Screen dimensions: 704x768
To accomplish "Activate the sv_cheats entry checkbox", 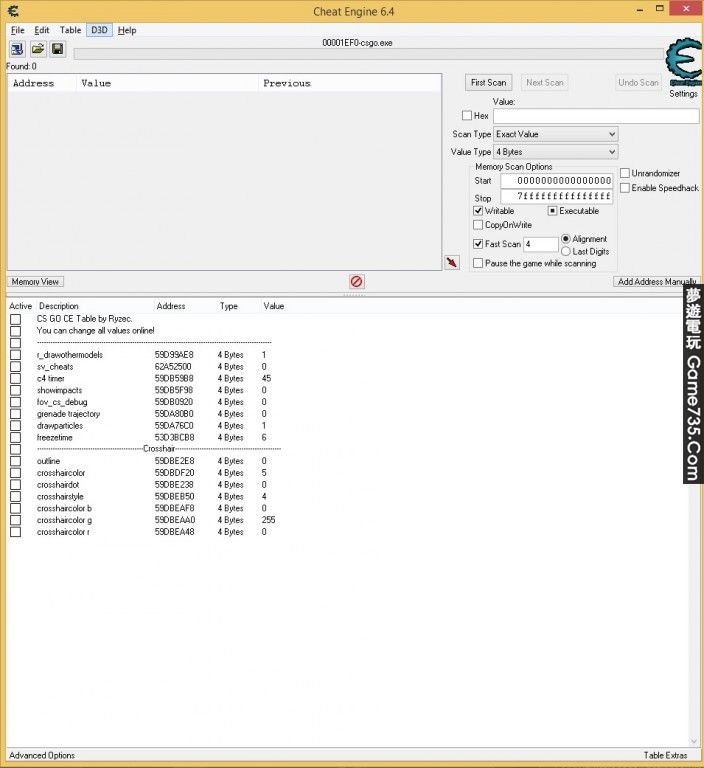I will tap(16, 366).
